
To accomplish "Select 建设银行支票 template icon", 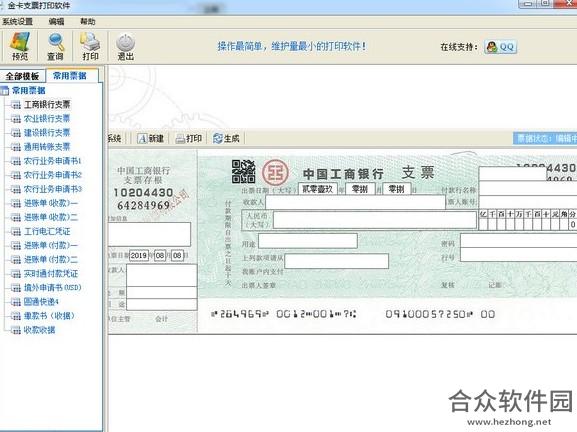I will (16, 133).
